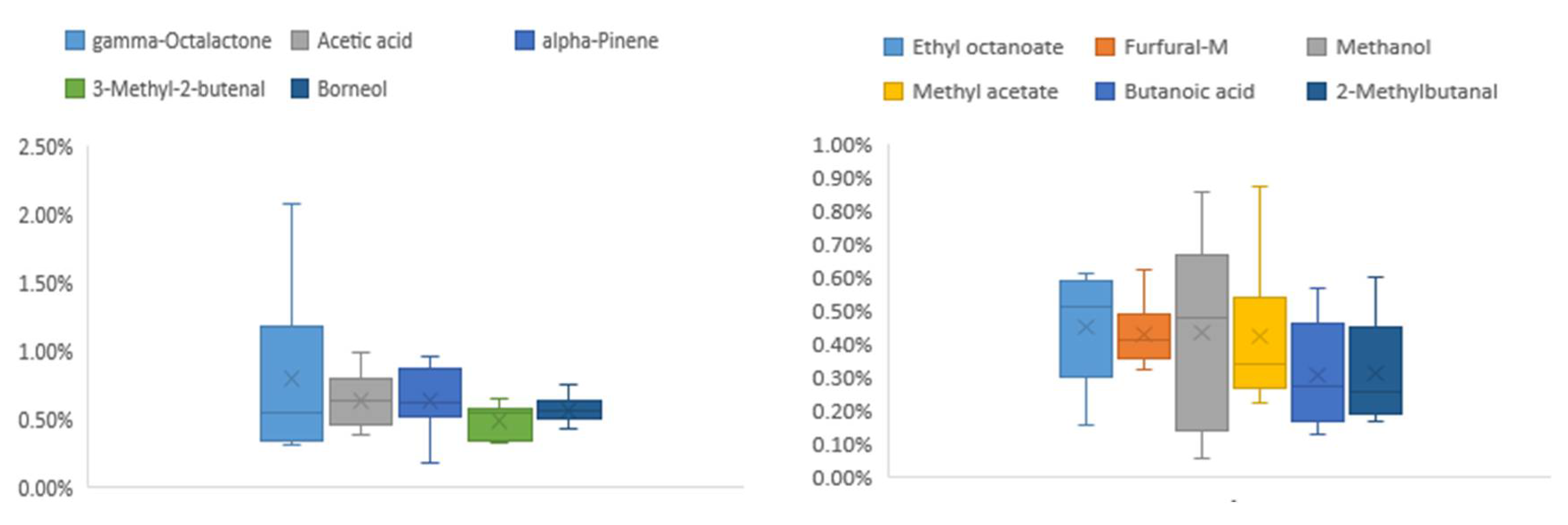Click the gamma-Octalactone legend color swatch
Viewport: 1568px width, 525px height.
tap(75, 41)
